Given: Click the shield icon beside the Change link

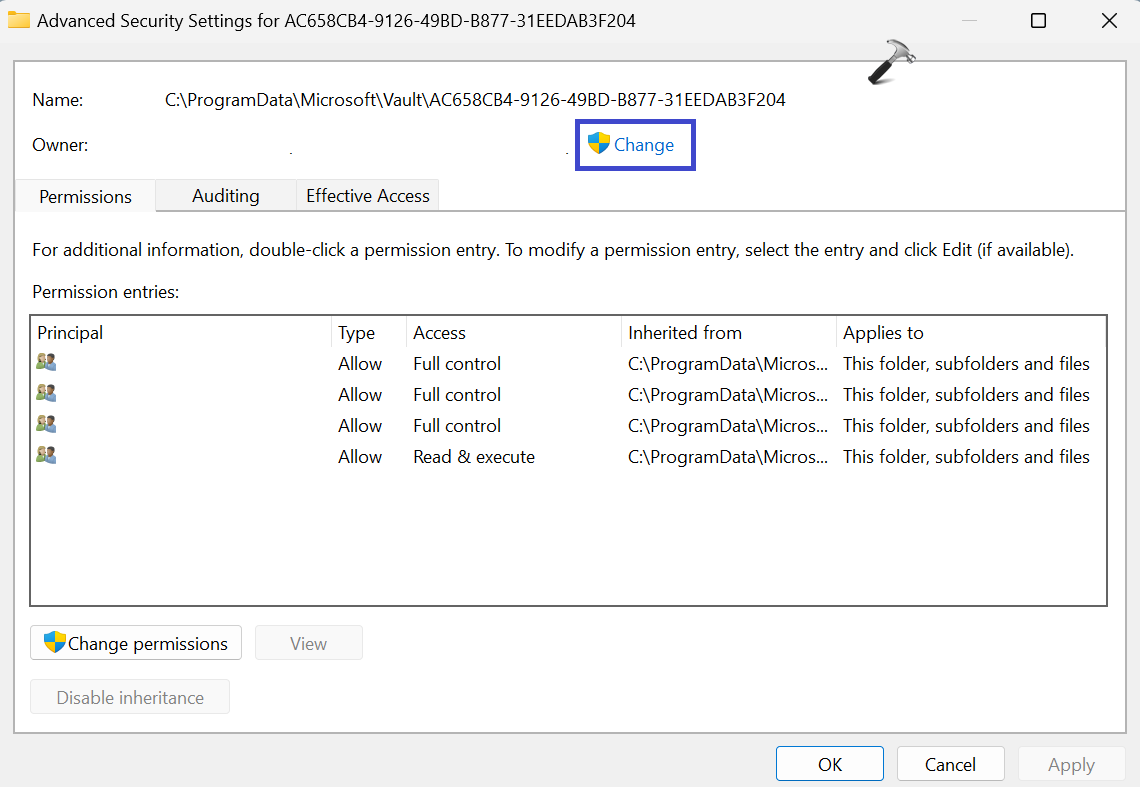Looking at the screenshot, I should tap(599, 144).
